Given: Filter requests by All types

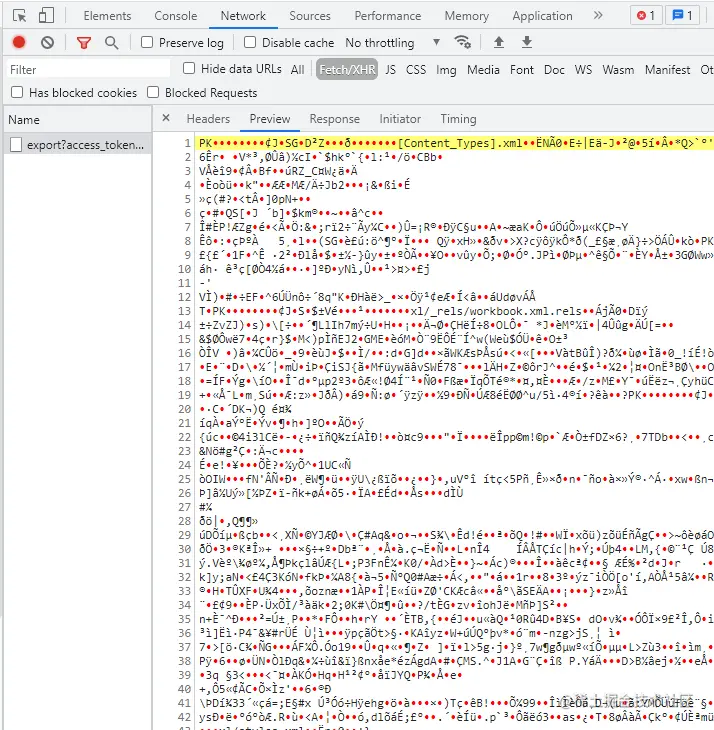Looking at the screenshot, I should pos(297,69).
